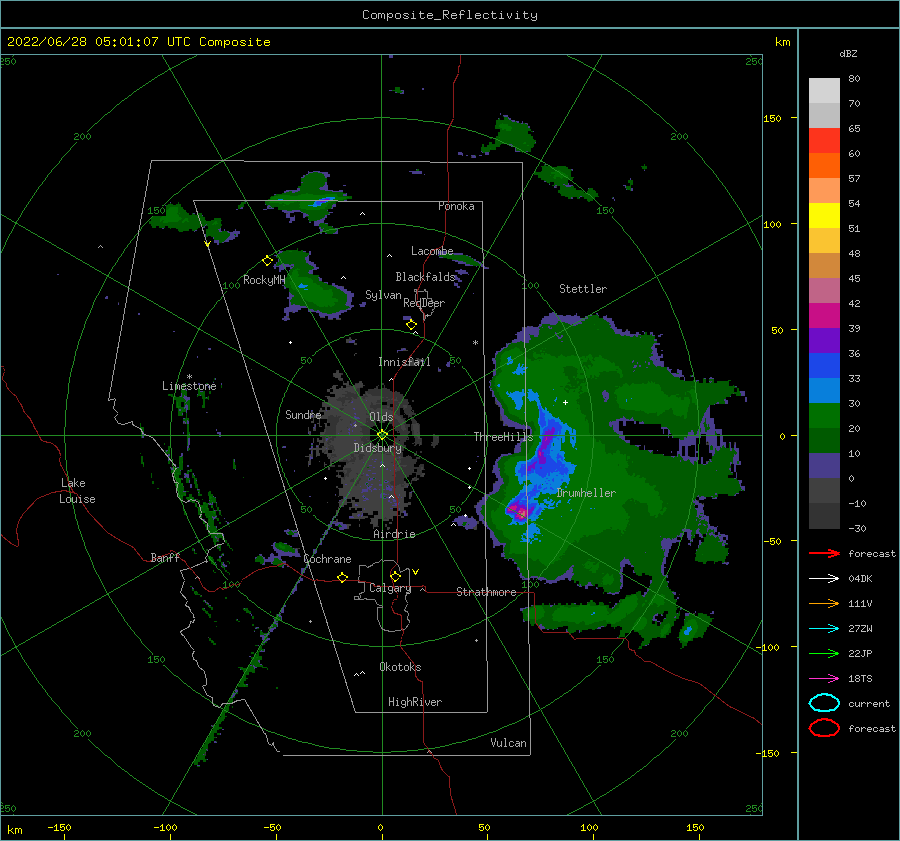Select the bright green 30-20 dBZ swatch
The image size is (900, 841).
(824, 416)
